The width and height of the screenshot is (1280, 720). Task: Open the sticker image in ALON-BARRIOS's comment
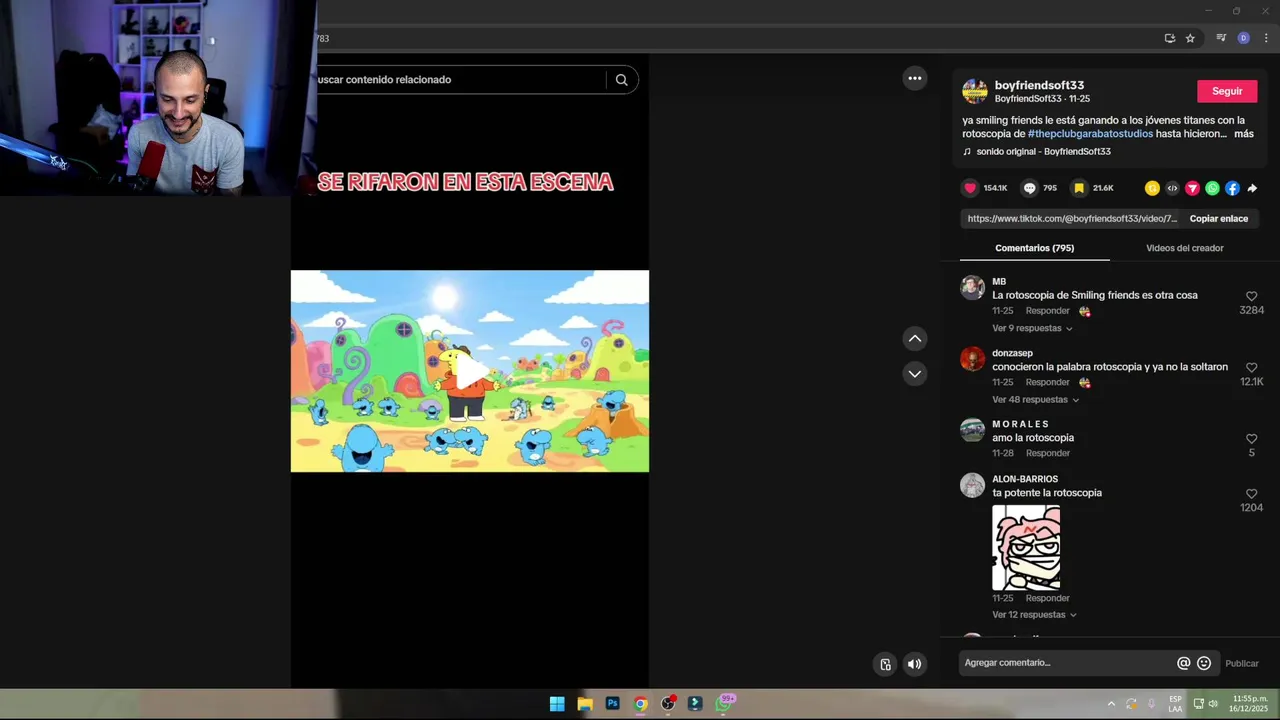coord(1026,547)
